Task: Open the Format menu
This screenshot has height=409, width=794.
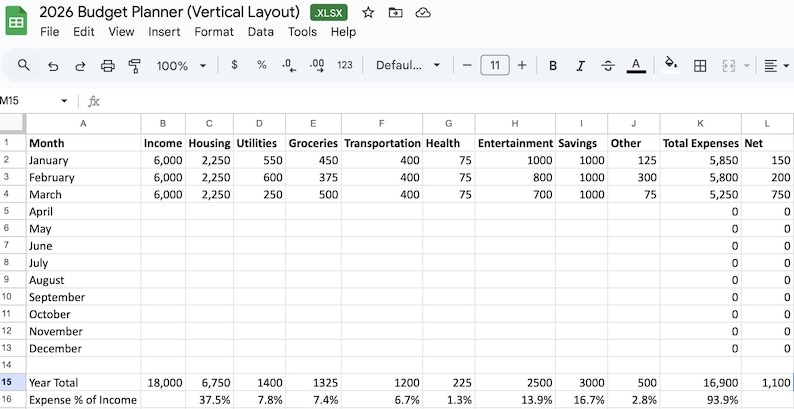Action: (x=214, y=32)
